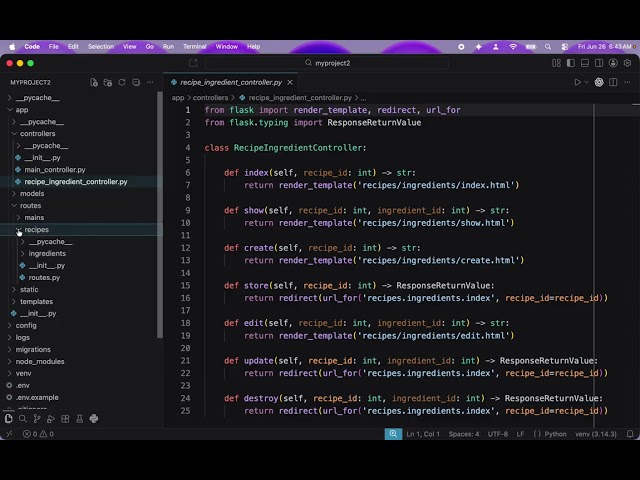Image resolution: width=640 pixels, height=480 pixels.
Task: Click the open-in-new-window icon beside search bar
Action: click(x=193, y=63)
